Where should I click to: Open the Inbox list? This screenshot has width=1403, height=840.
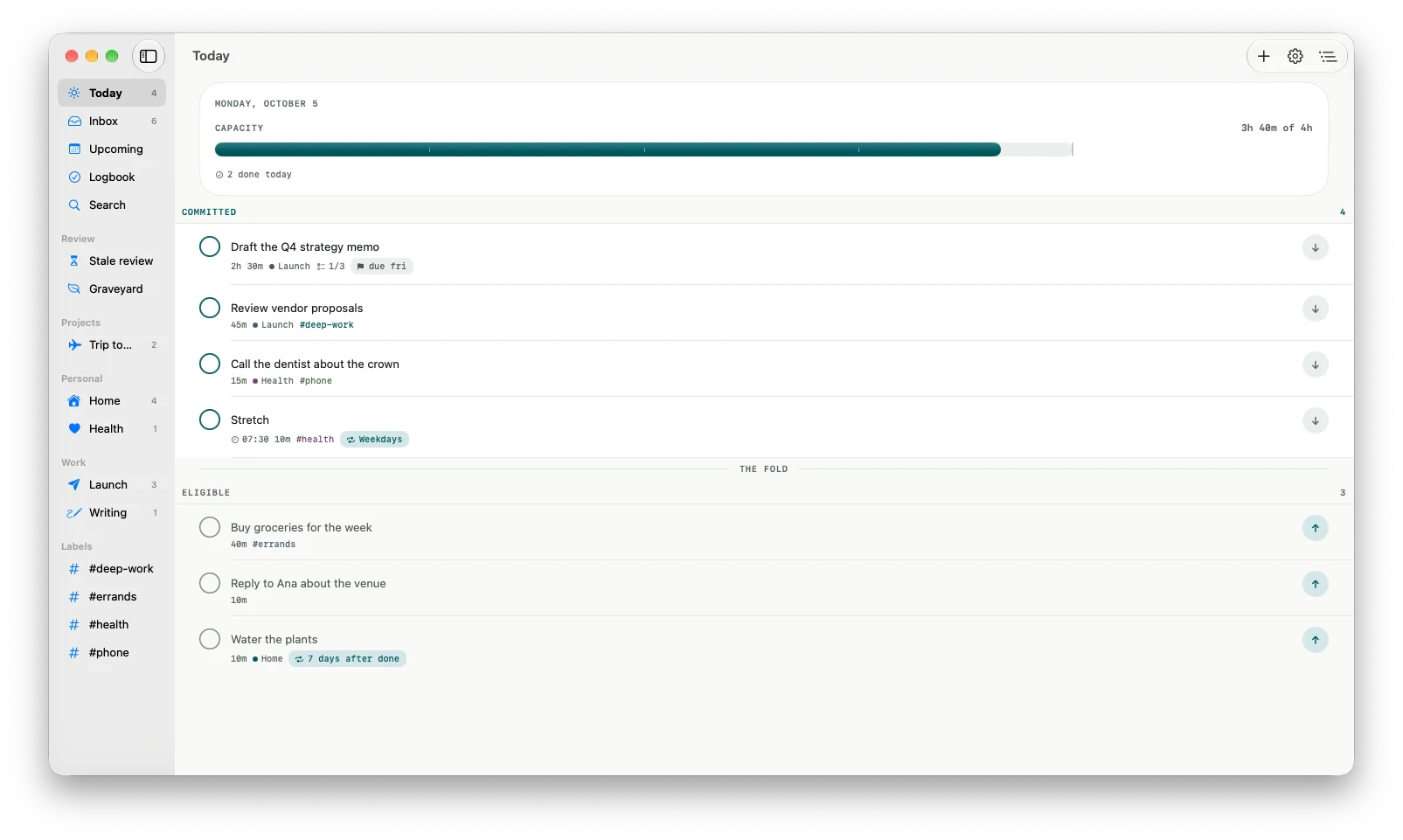pos(112,121)
